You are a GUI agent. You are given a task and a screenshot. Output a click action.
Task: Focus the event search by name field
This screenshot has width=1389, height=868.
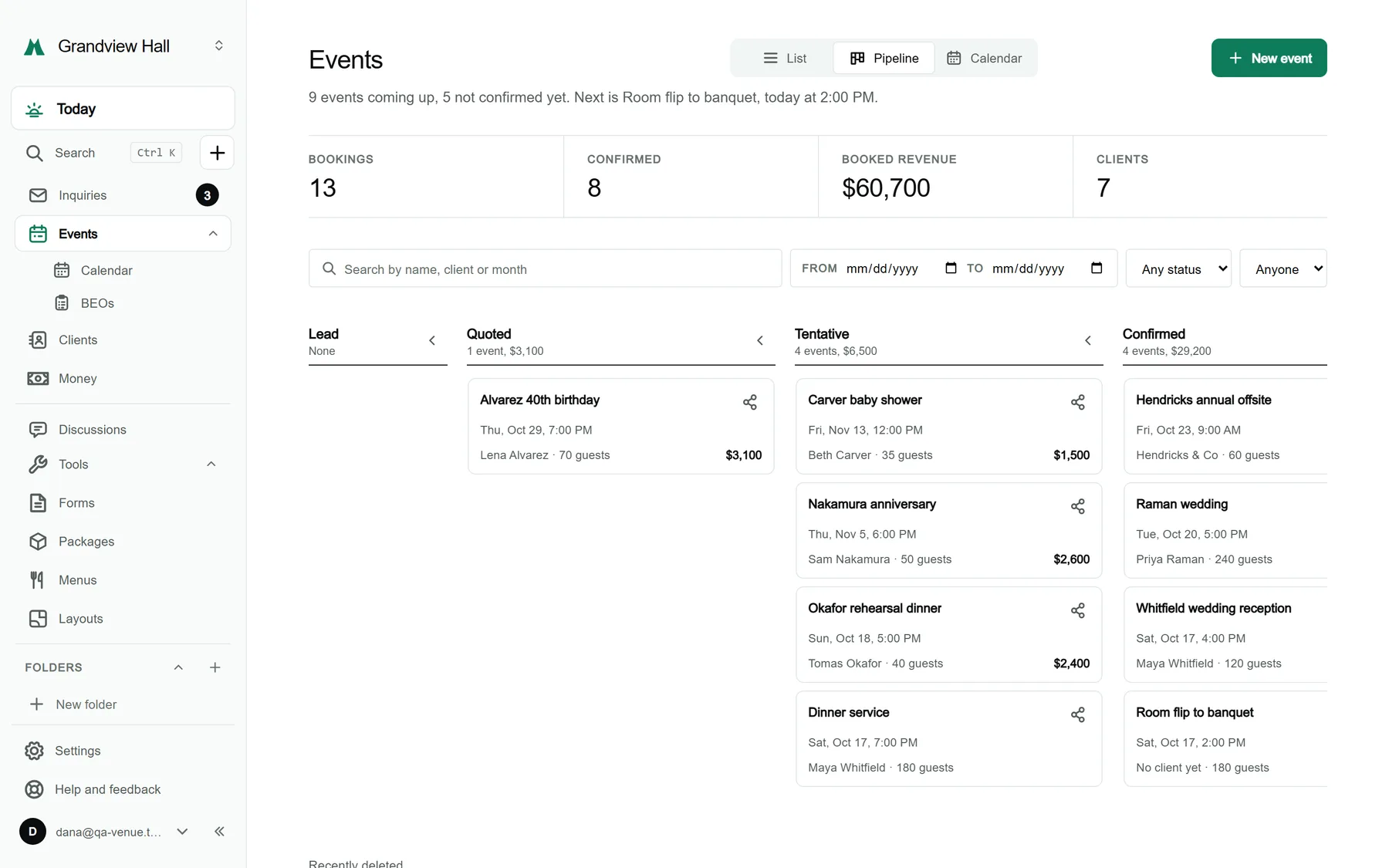click(546, 269)
